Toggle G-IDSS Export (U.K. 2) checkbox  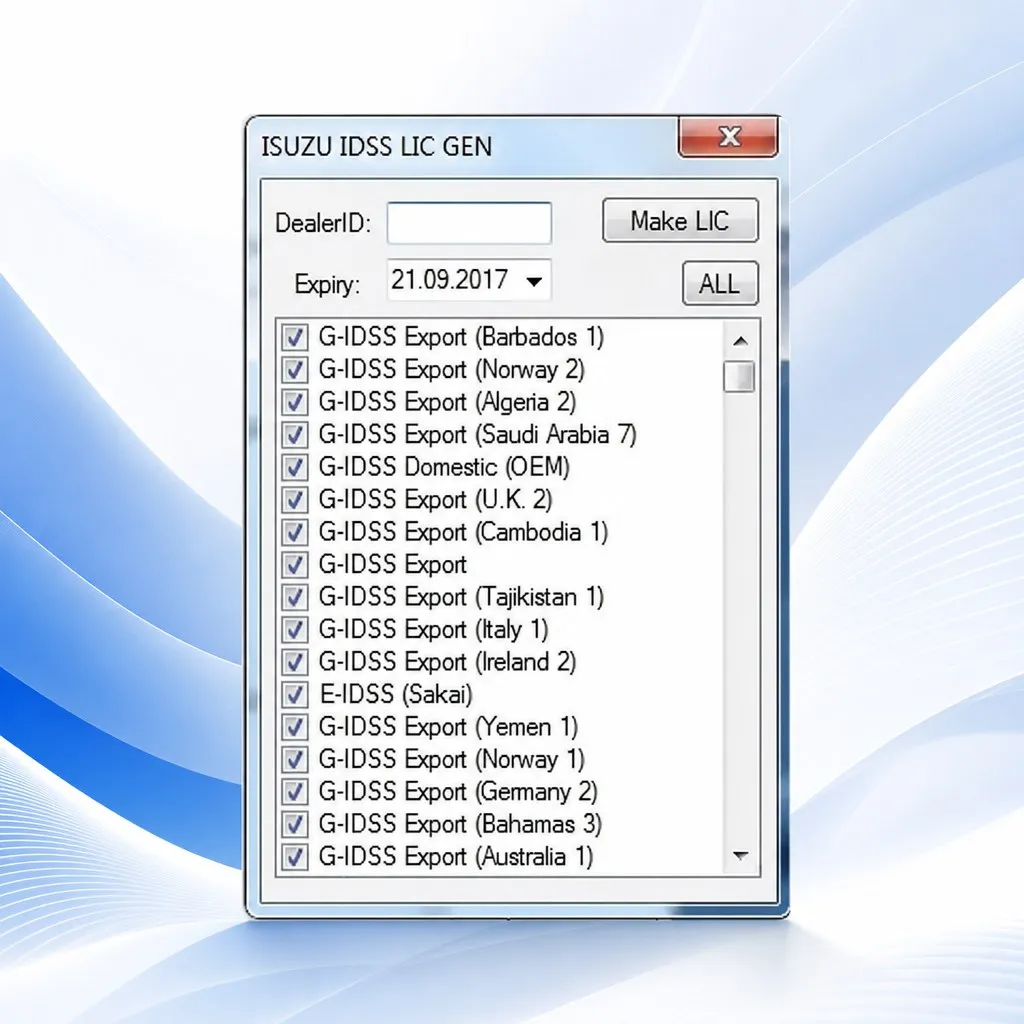[x=294, y=500]
